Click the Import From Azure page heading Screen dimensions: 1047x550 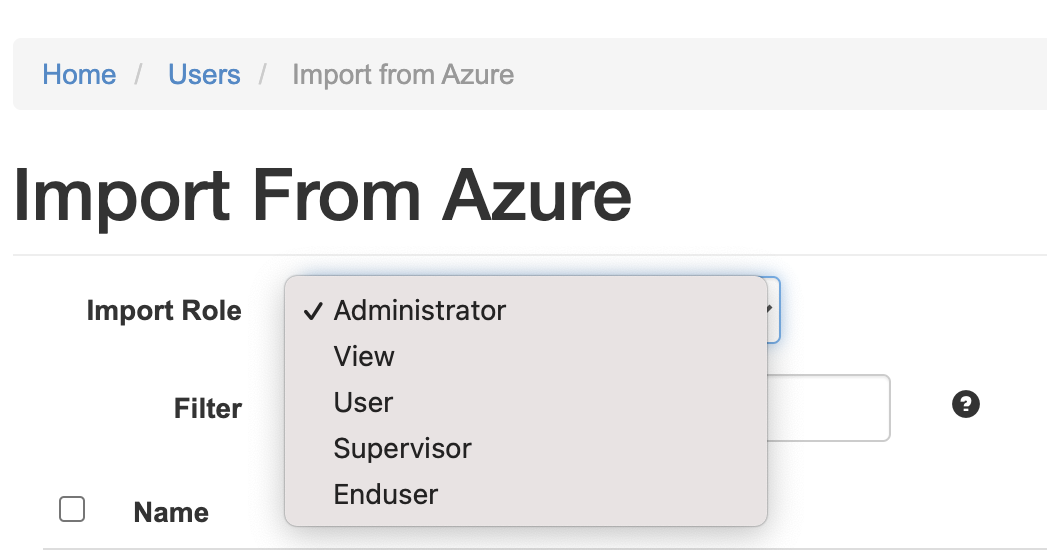[x=322, y=195]
